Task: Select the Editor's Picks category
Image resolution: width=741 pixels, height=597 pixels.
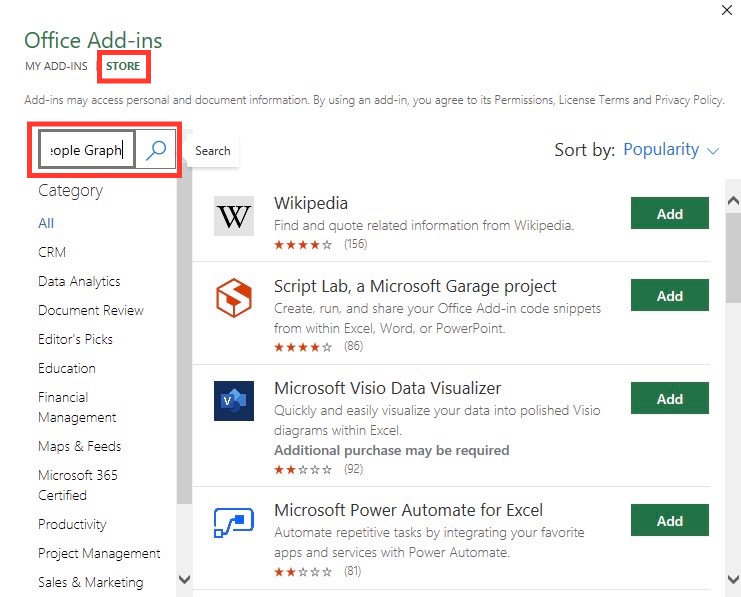Action: pos(75,339)
